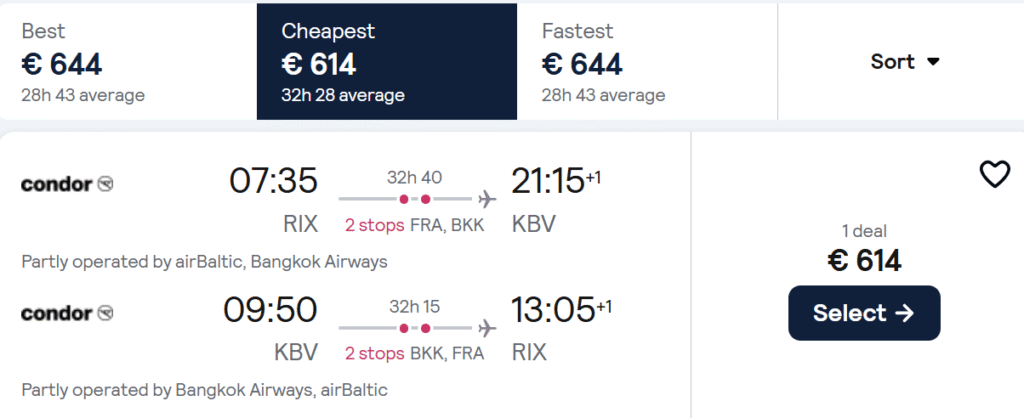Click the return 09:50 departure time
The image size is (1024, 418).
point(270,310)
